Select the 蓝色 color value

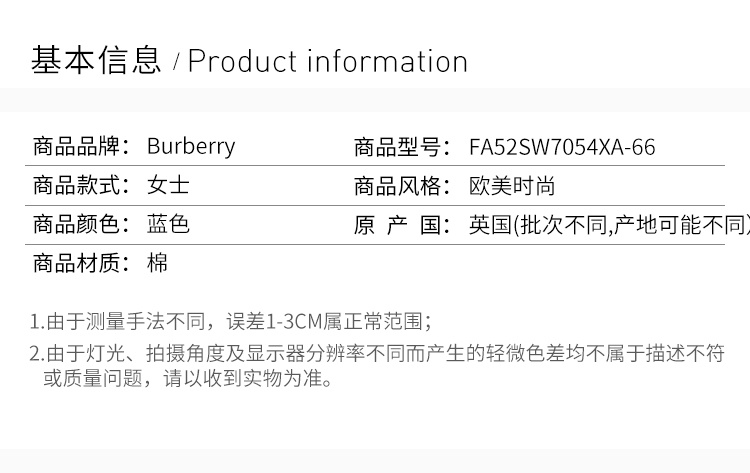168,224
